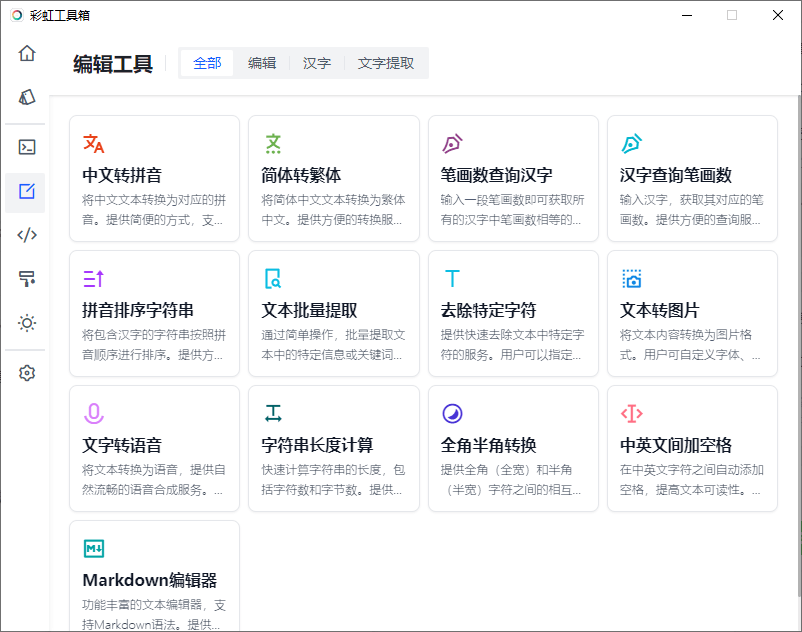Viewport: 802px width, 632px height.
Task: Launch the 文本转图片 tool
Action: [692, 313]
